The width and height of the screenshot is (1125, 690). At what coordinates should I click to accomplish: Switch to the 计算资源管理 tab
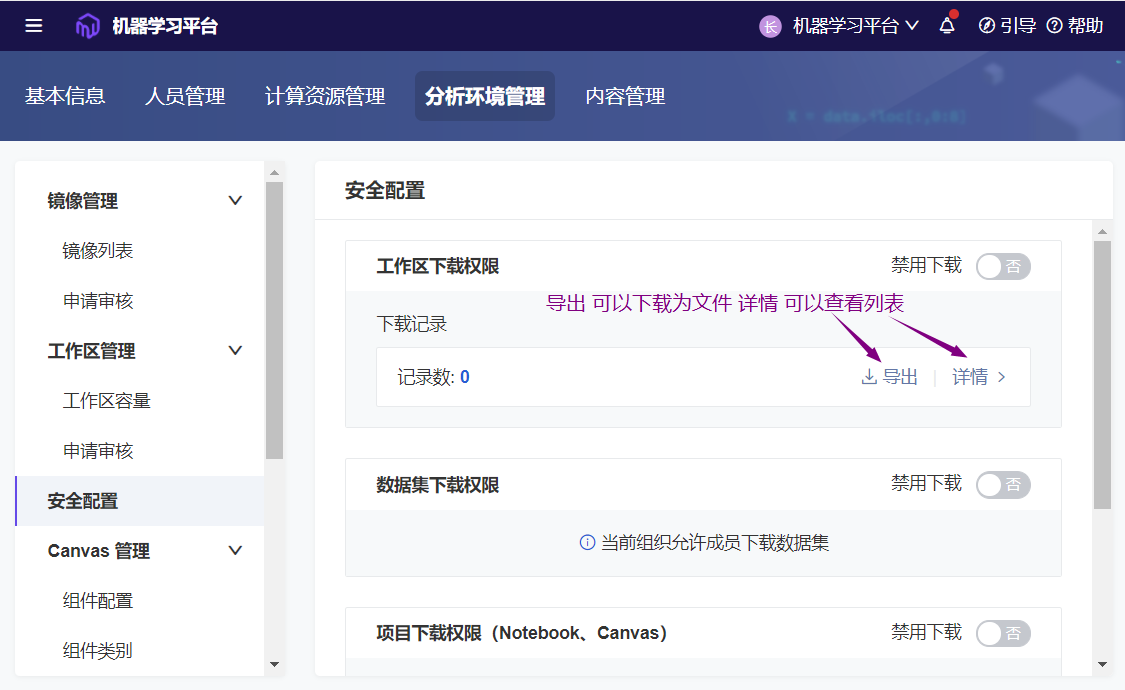coord(325,96)
